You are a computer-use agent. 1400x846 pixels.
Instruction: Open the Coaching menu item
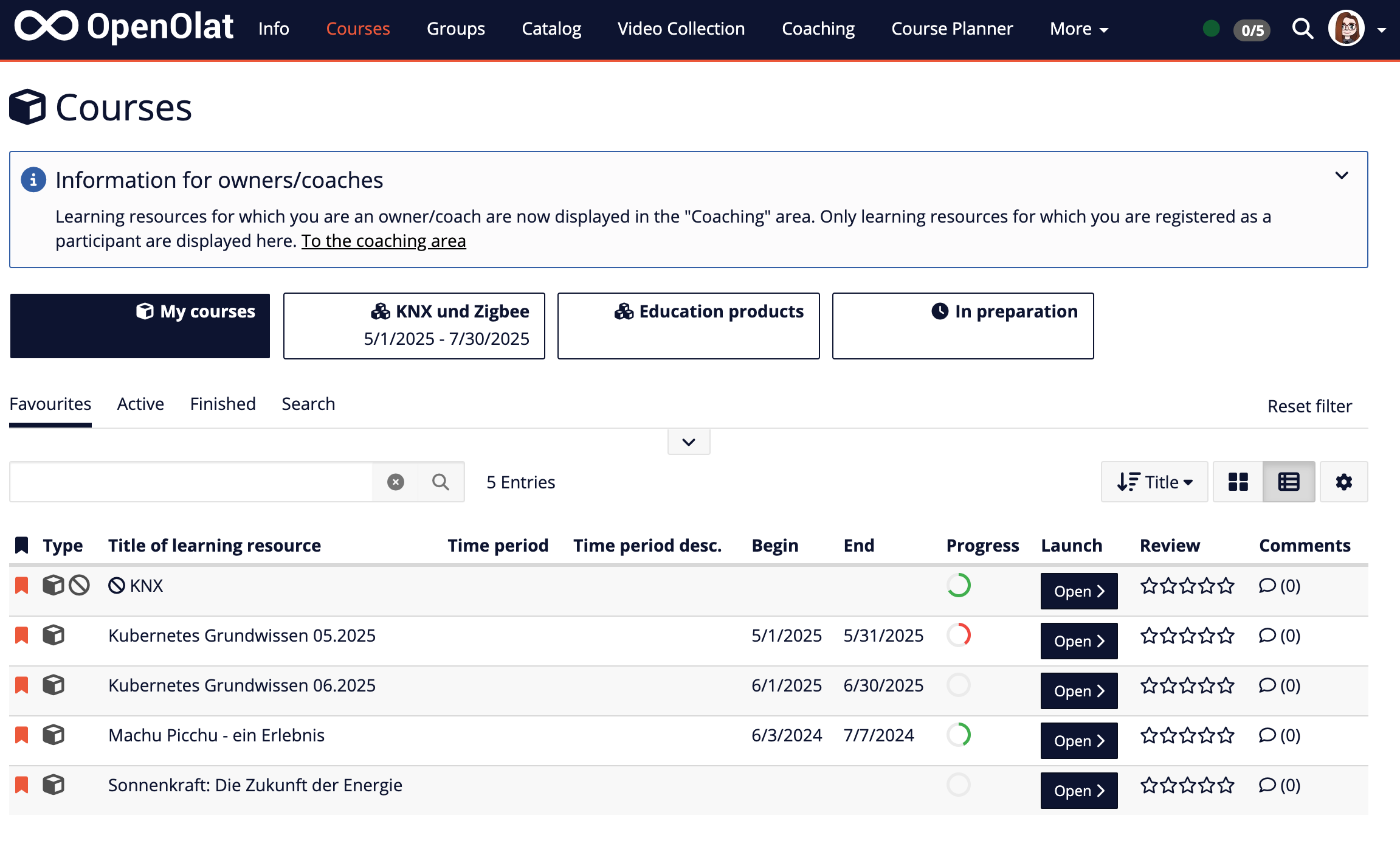pos(818,29)
